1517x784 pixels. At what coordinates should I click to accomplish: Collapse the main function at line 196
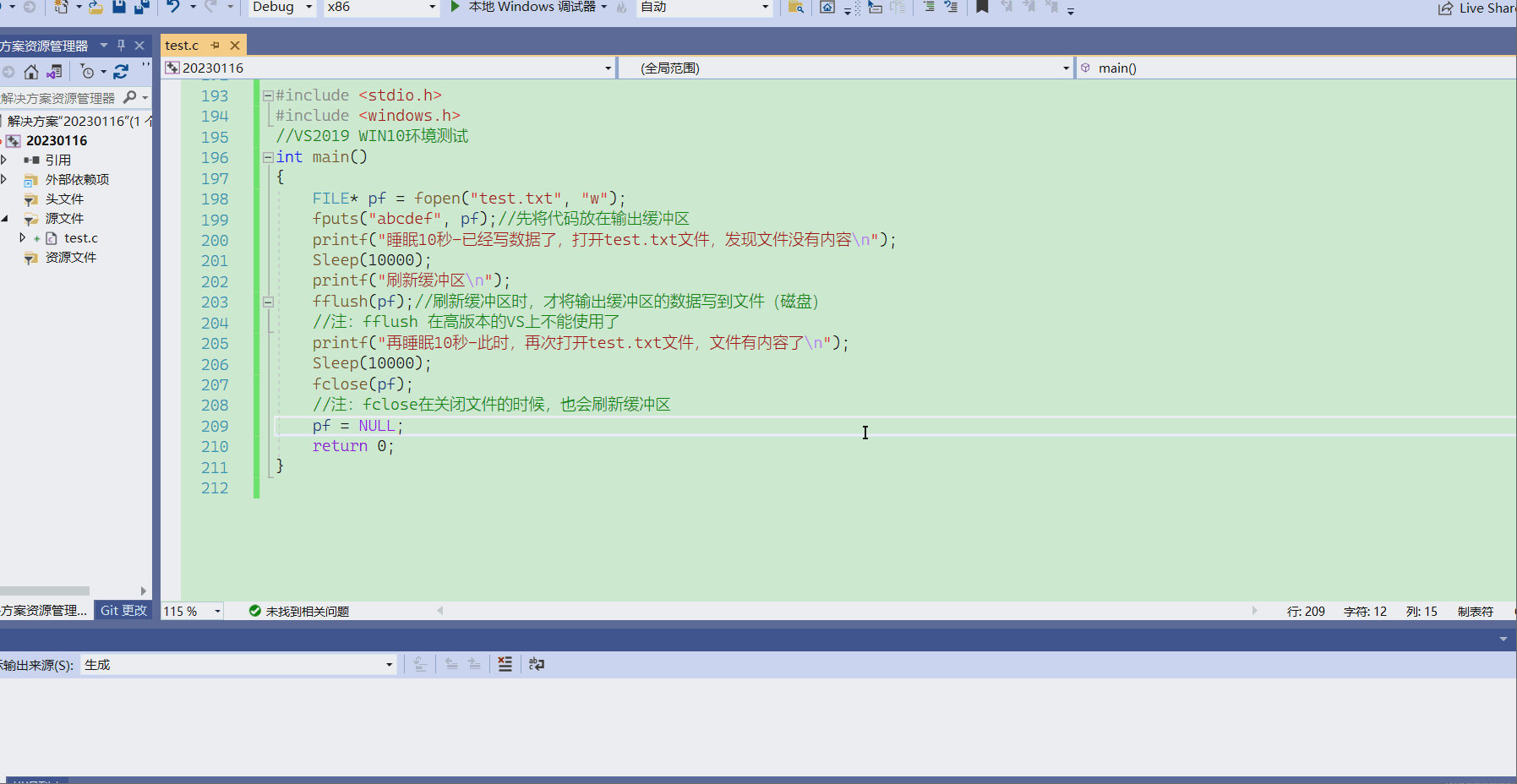pos(268,157)
